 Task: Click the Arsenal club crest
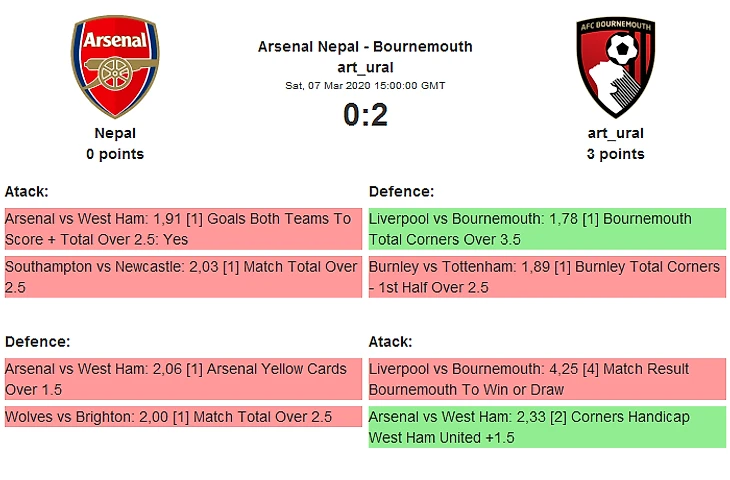coord(115,67)
